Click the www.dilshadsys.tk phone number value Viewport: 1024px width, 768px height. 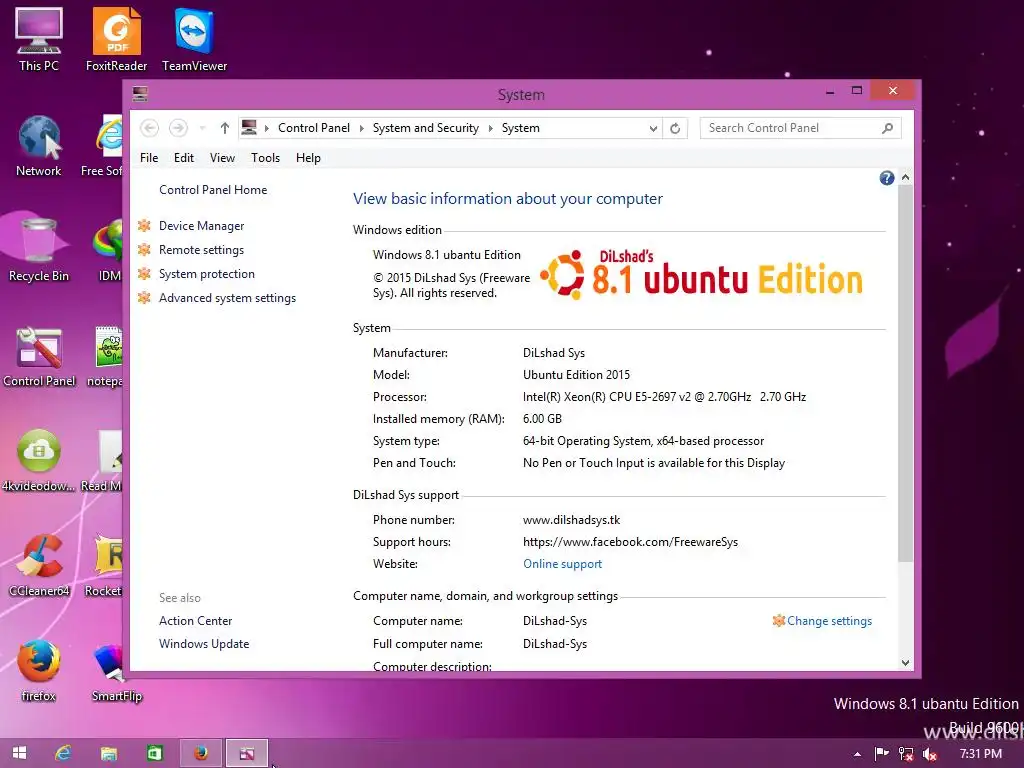click(x=571, y=520)
